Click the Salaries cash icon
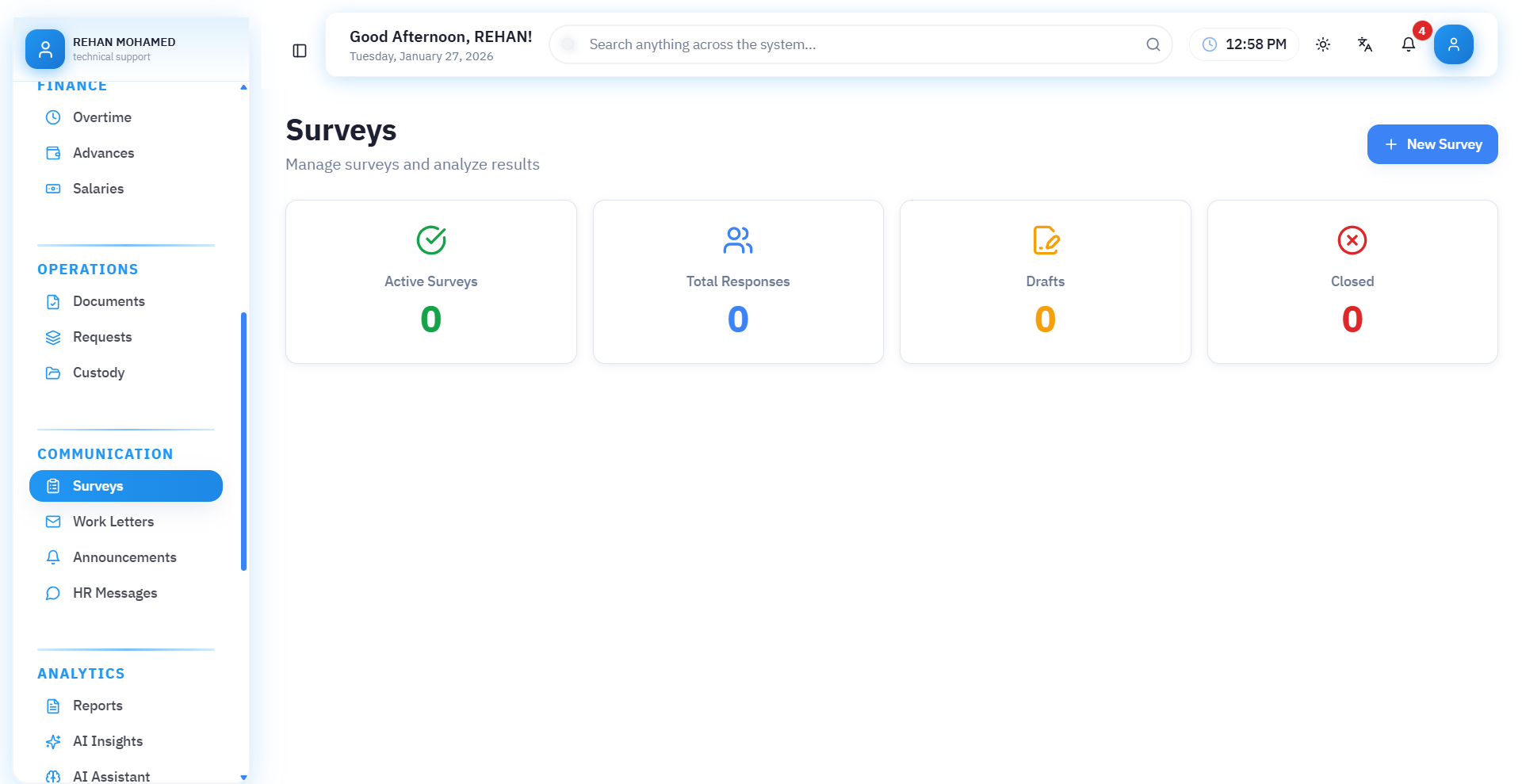The width and height of the screenshot is (1522, 784). tap(53, 189)
